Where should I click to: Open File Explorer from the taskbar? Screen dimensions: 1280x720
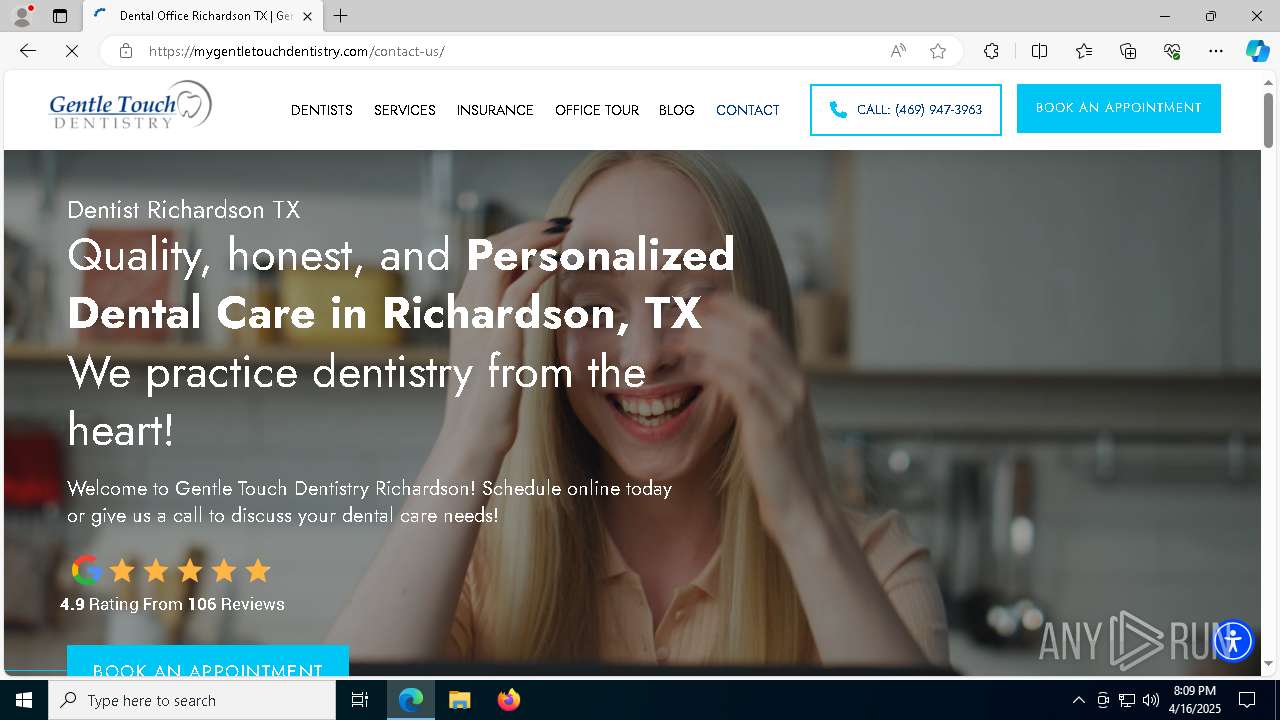click(460, 700)
